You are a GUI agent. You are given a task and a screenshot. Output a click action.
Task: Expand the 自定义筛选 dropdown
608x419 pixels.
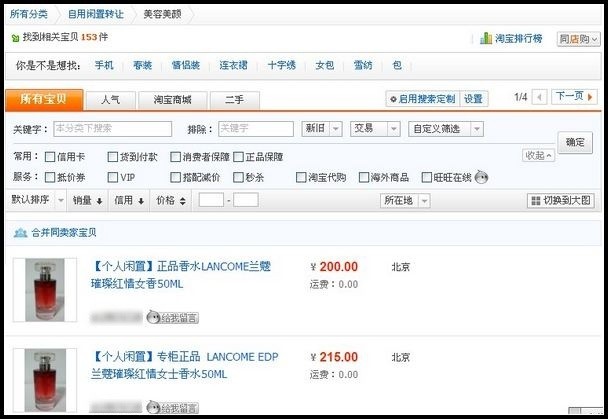(446, 129)
